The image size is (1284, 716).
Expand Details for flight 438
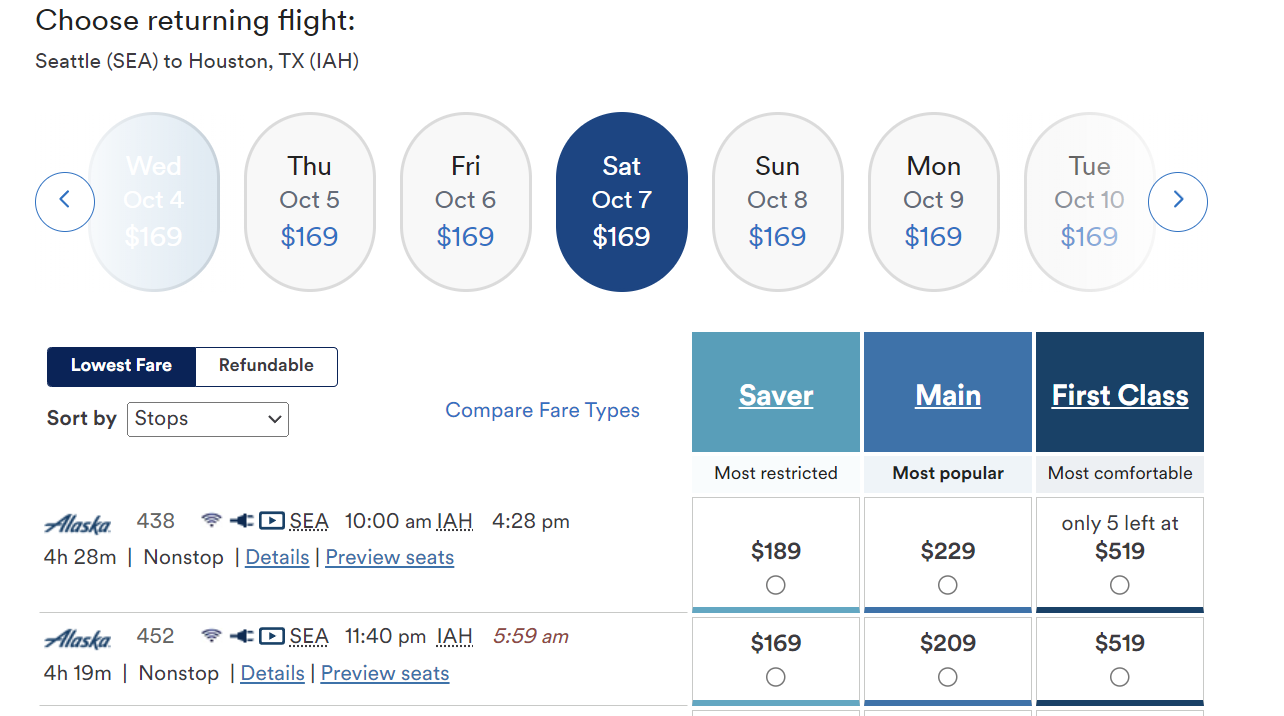tap(277, 558)
